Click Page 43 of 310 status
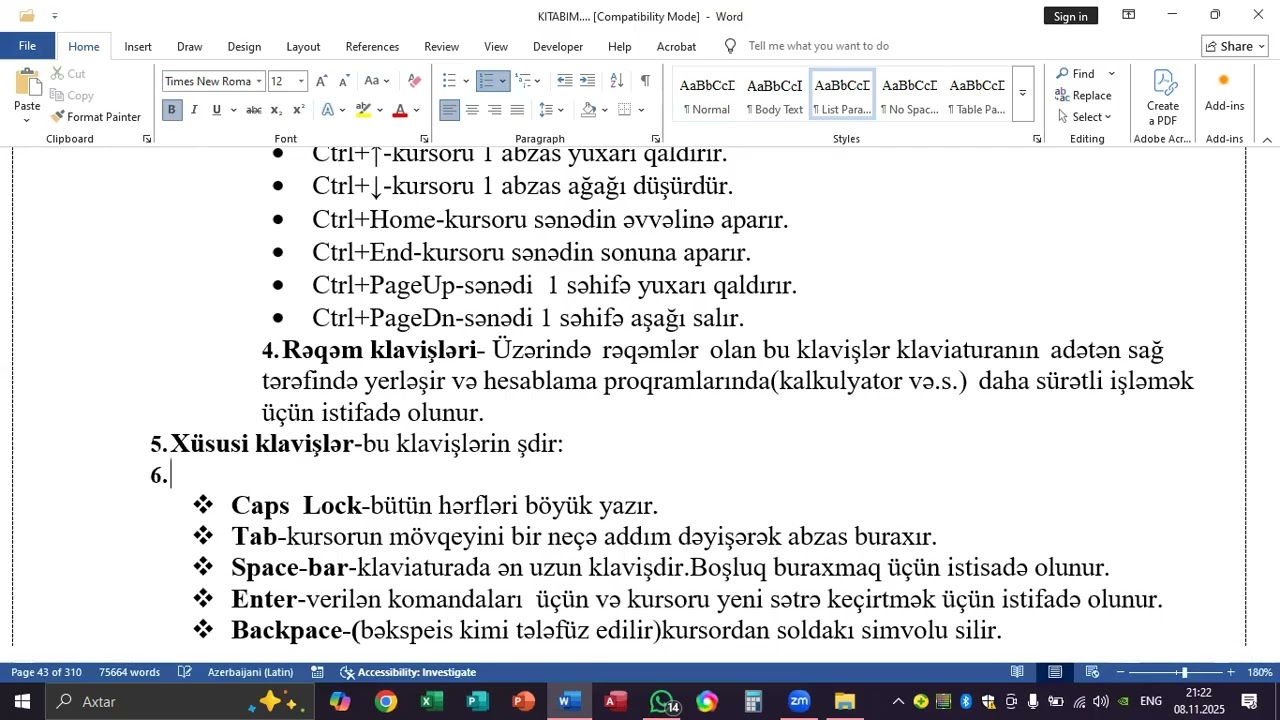This screenshot has height=720, width=1280. click(x=46, y=672)
